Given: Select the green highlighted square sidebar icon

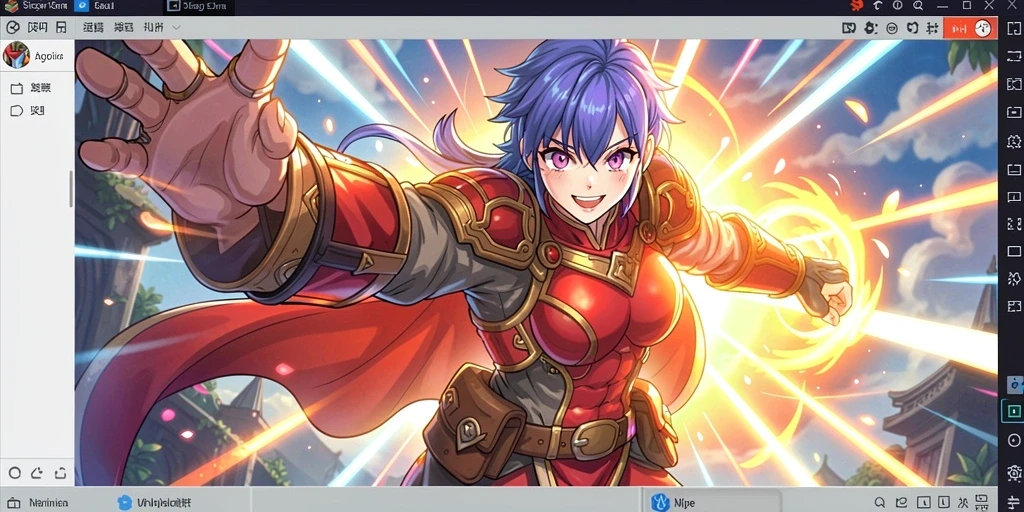Looking at the screenshot, I should [x=1014, y=411].
